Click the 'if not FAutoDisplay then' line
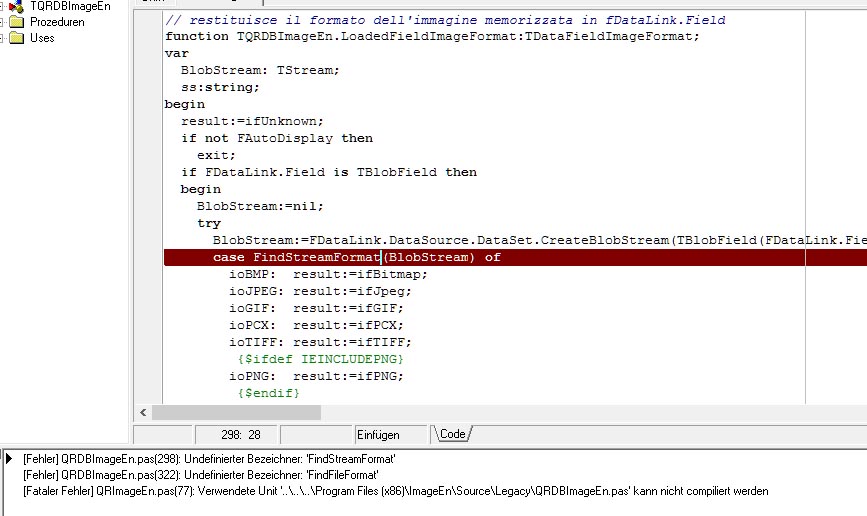 pyautogui.click(x=277, y=138)
